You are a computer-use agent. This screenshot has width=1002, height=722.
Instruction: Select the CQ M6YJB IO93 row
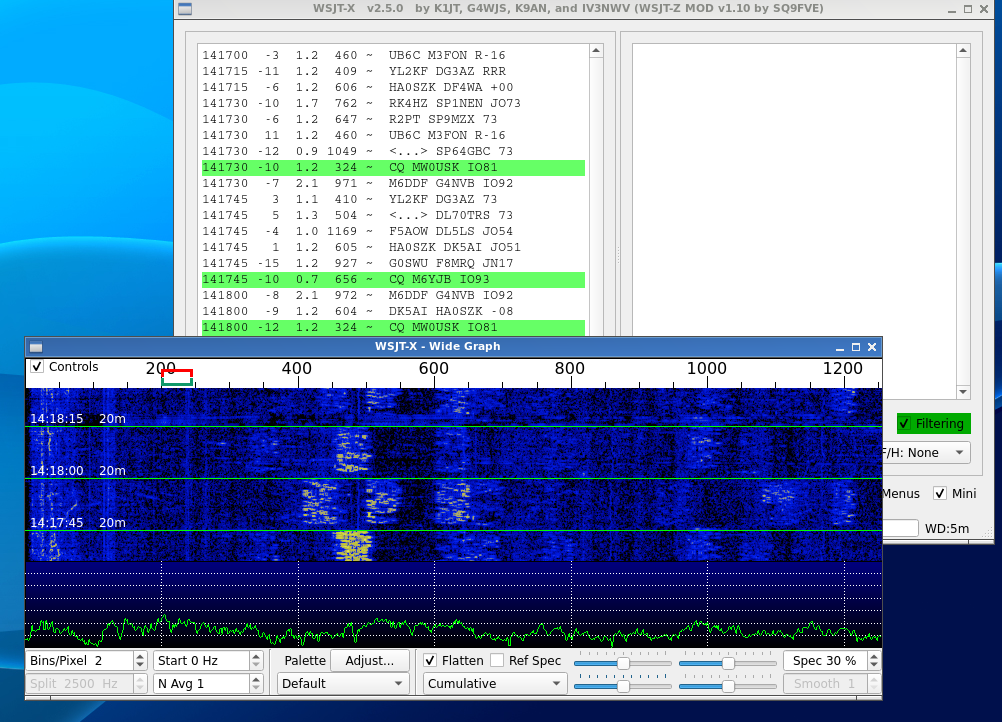[393, 279]
